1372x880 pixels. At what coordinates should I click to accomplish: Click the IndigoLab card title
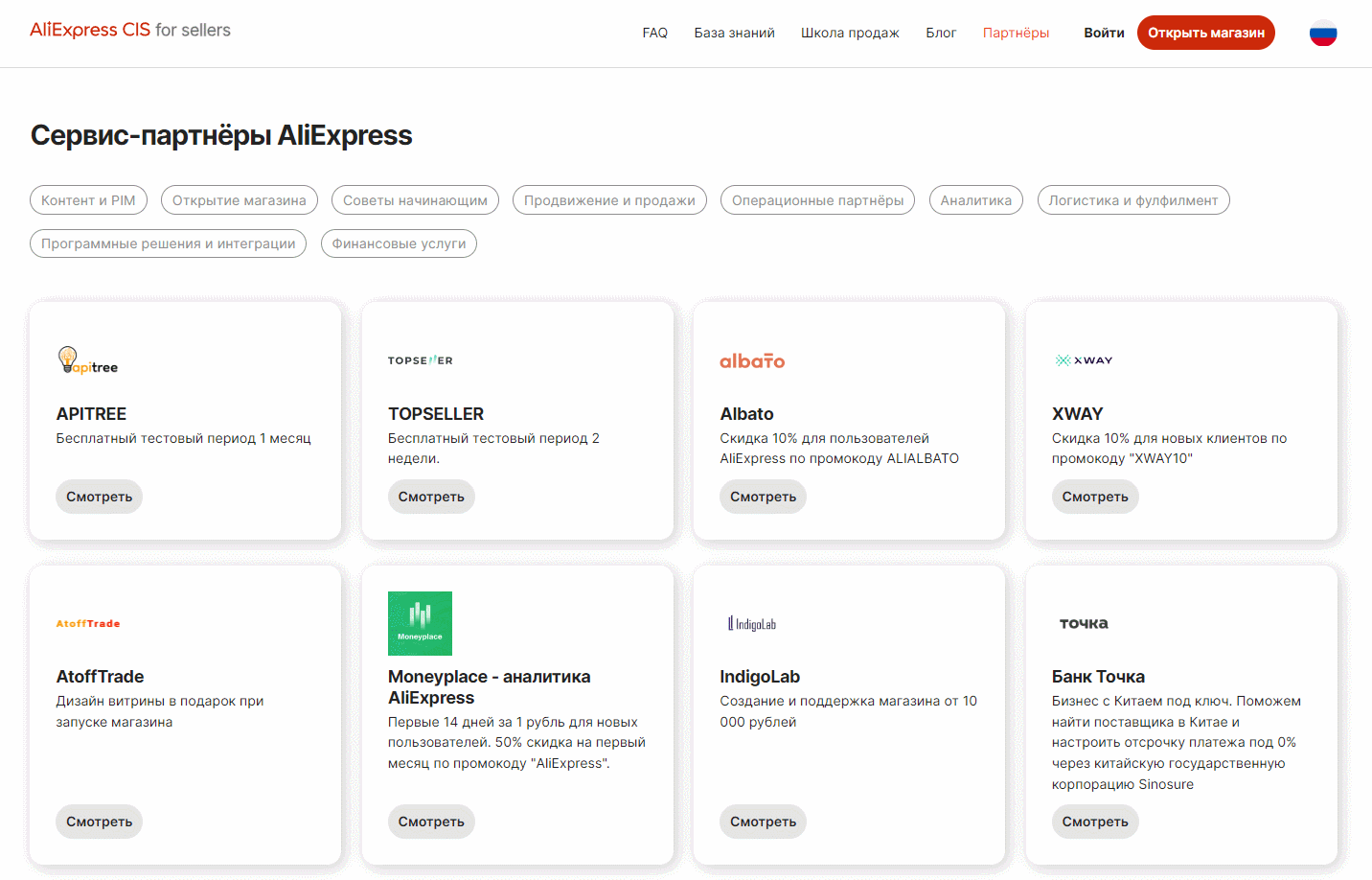760,677
